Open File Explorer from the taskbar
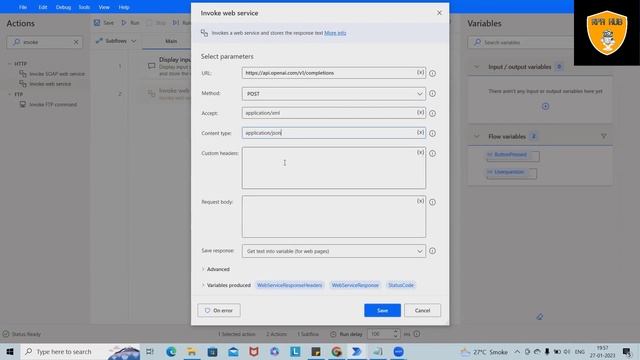The height and width of the screenshot is (360, 640). pos(191,351)
